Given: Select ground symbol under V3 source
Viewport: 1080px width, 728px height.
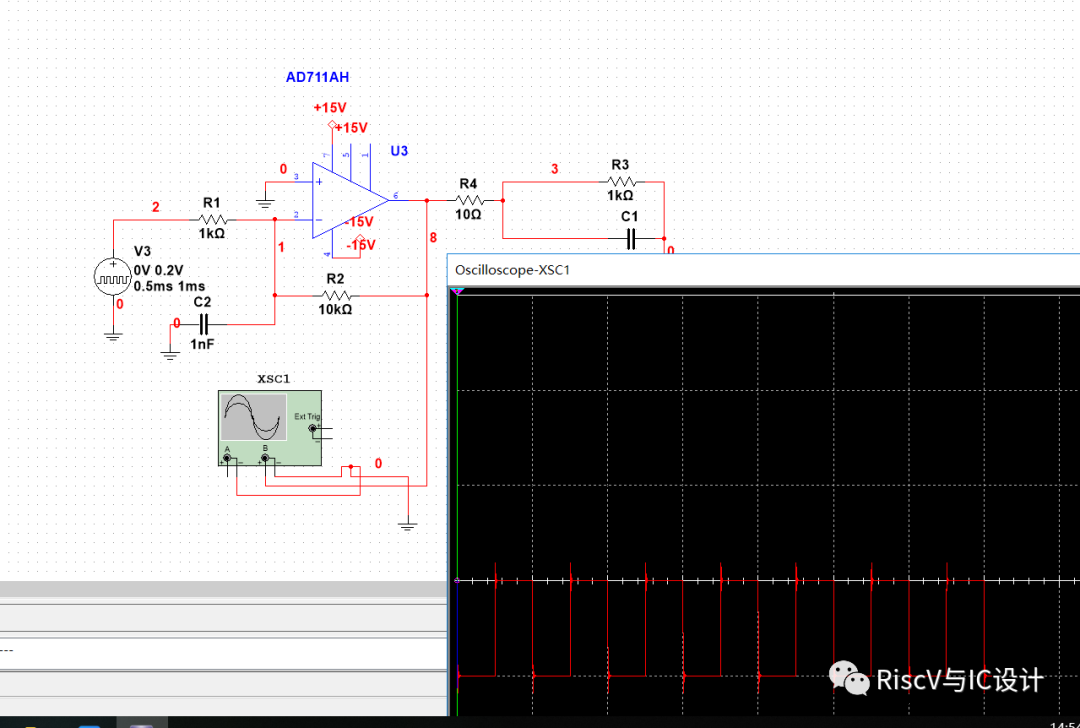Looking at the screenshot, I should [113, 337].
